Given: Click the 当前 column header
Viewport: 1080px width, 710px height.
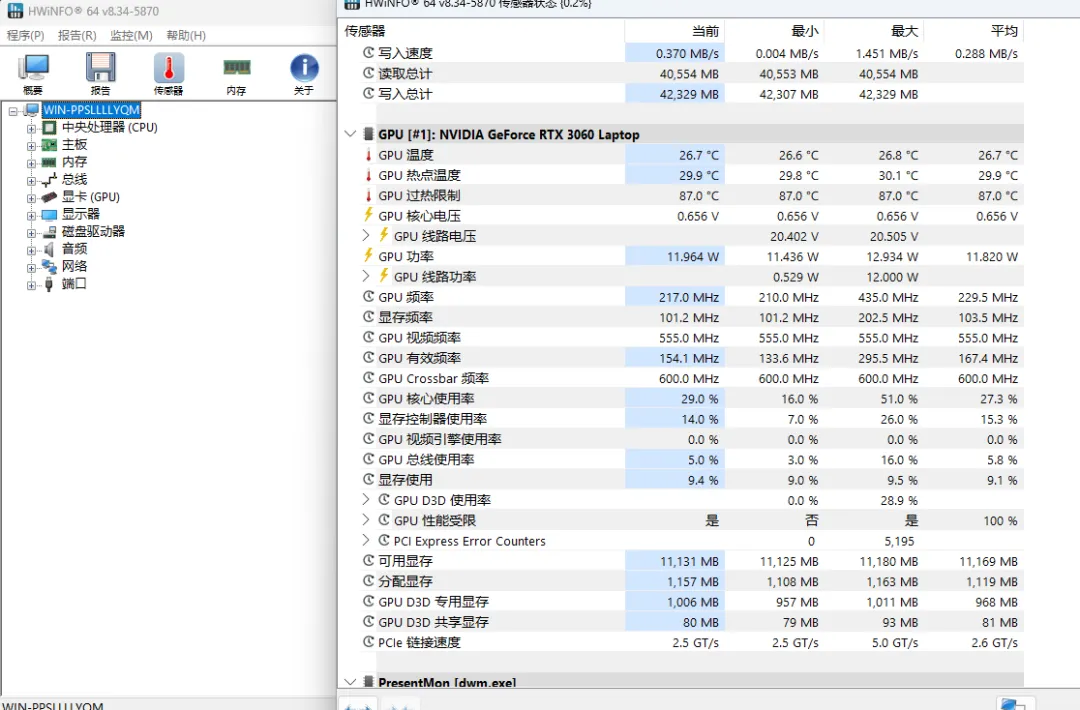Looking at the screenshot, I should tap(674, 31).
